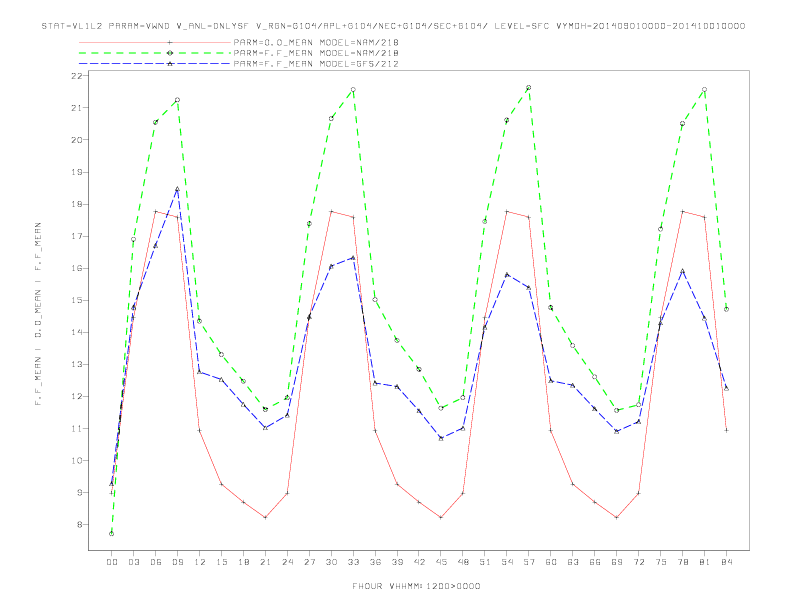Click x-axis forecast hour label 27
This screenshot has height=612, width=792.
[309, 562]
